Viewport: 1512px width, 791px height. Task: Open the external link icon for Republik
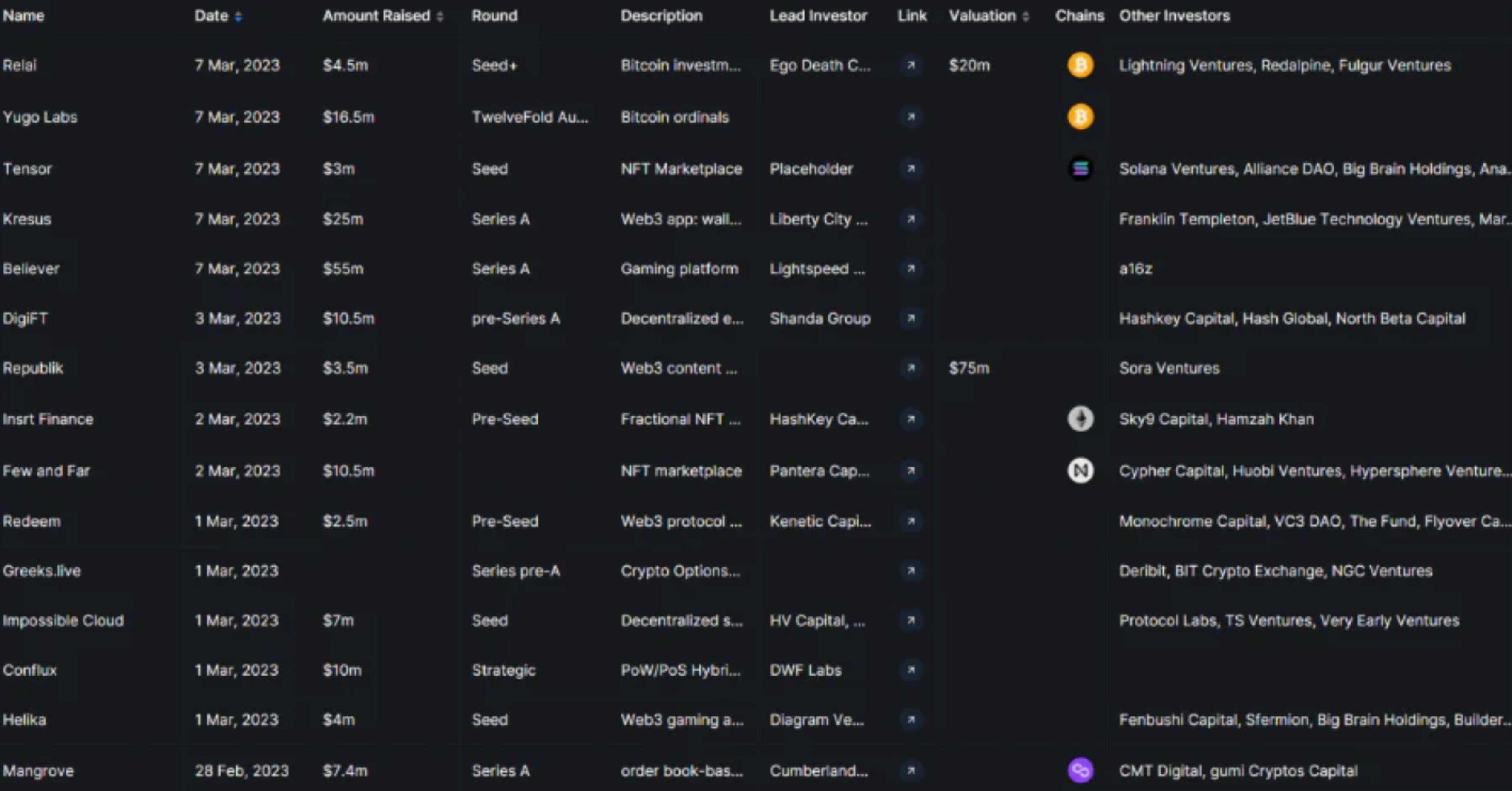pyautogui.click(x=911, y=368)
